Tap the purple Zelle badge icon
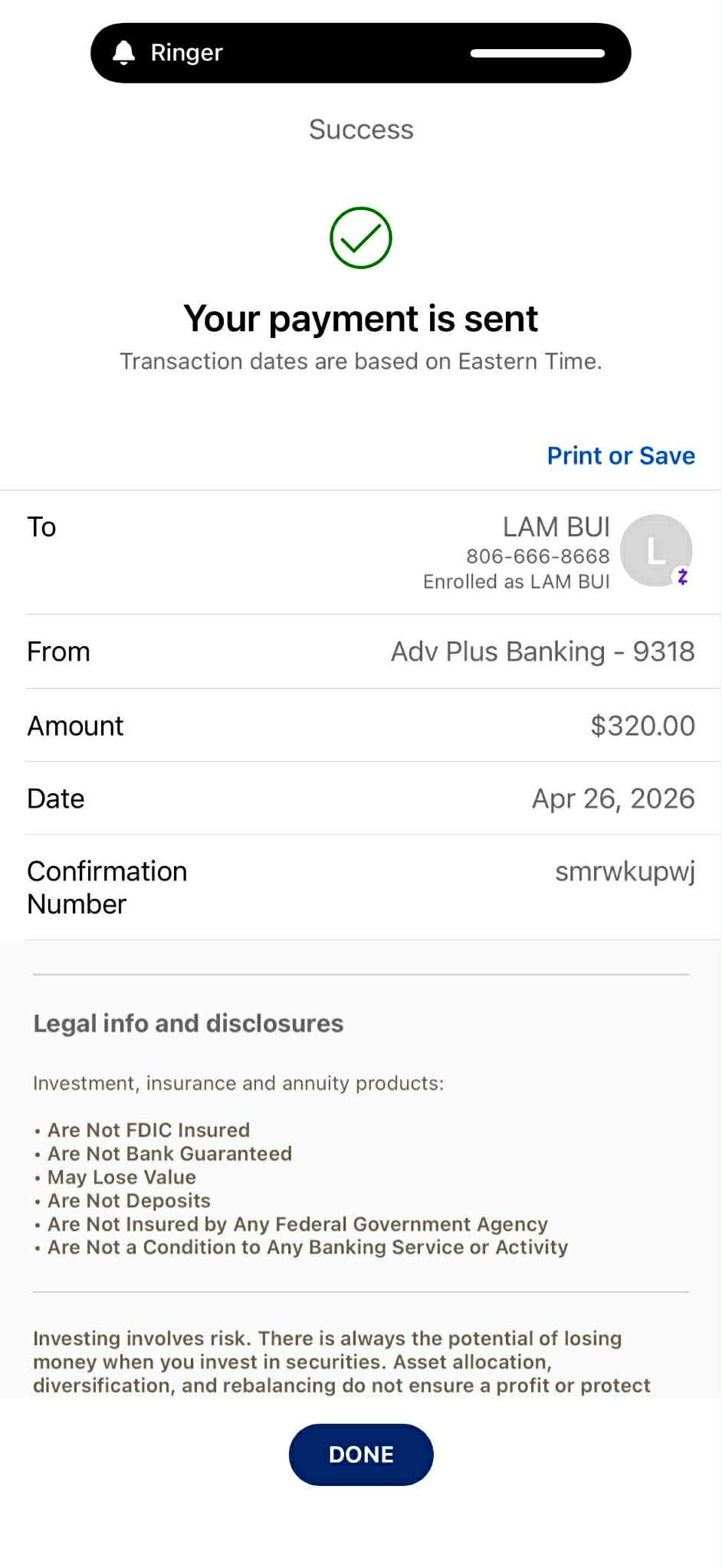The image size is (722, 1568). tap(682, 576)
